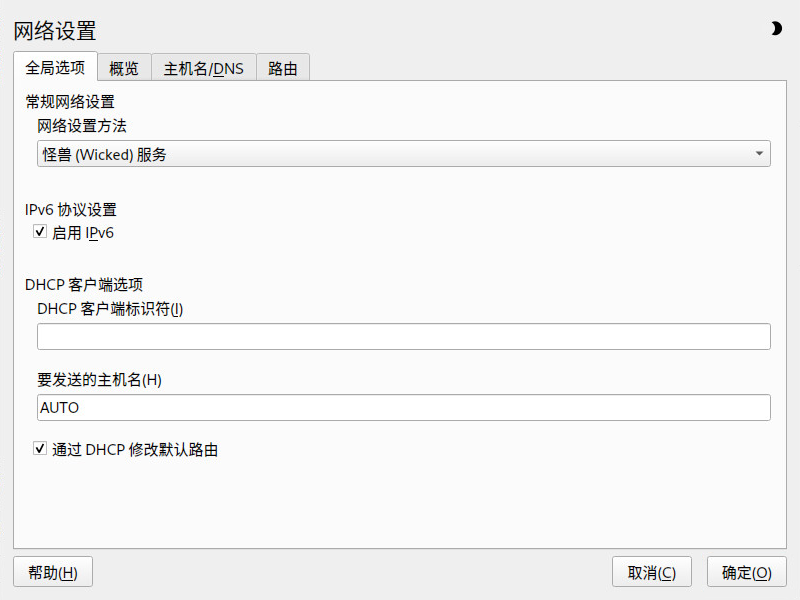Click the 通过 DHCP 修改默认路由 label text

click(135, 450)
